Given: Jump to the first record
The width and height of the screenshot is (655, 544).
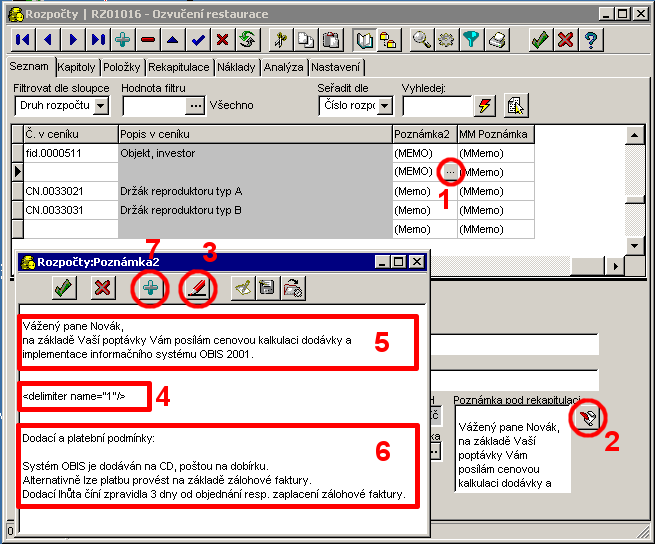Looking at the screenshot, I should [22, 40].
